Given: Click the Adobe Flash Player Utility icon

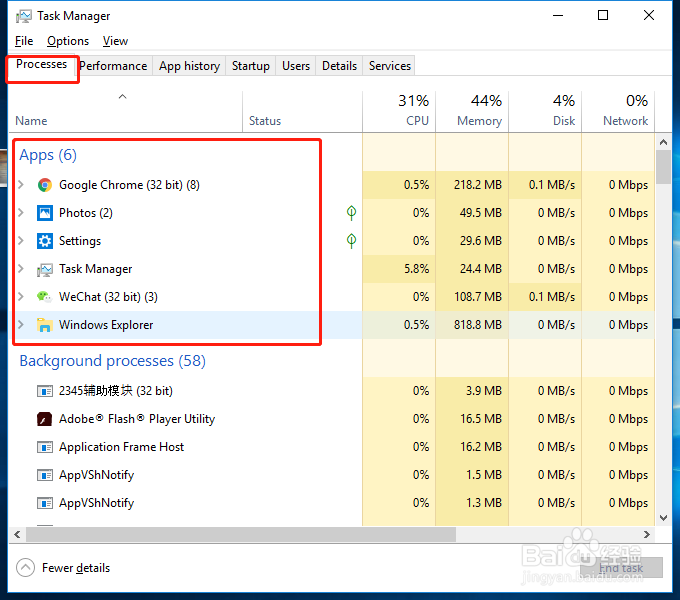Looking at the screenshot, I should point(45,419).
